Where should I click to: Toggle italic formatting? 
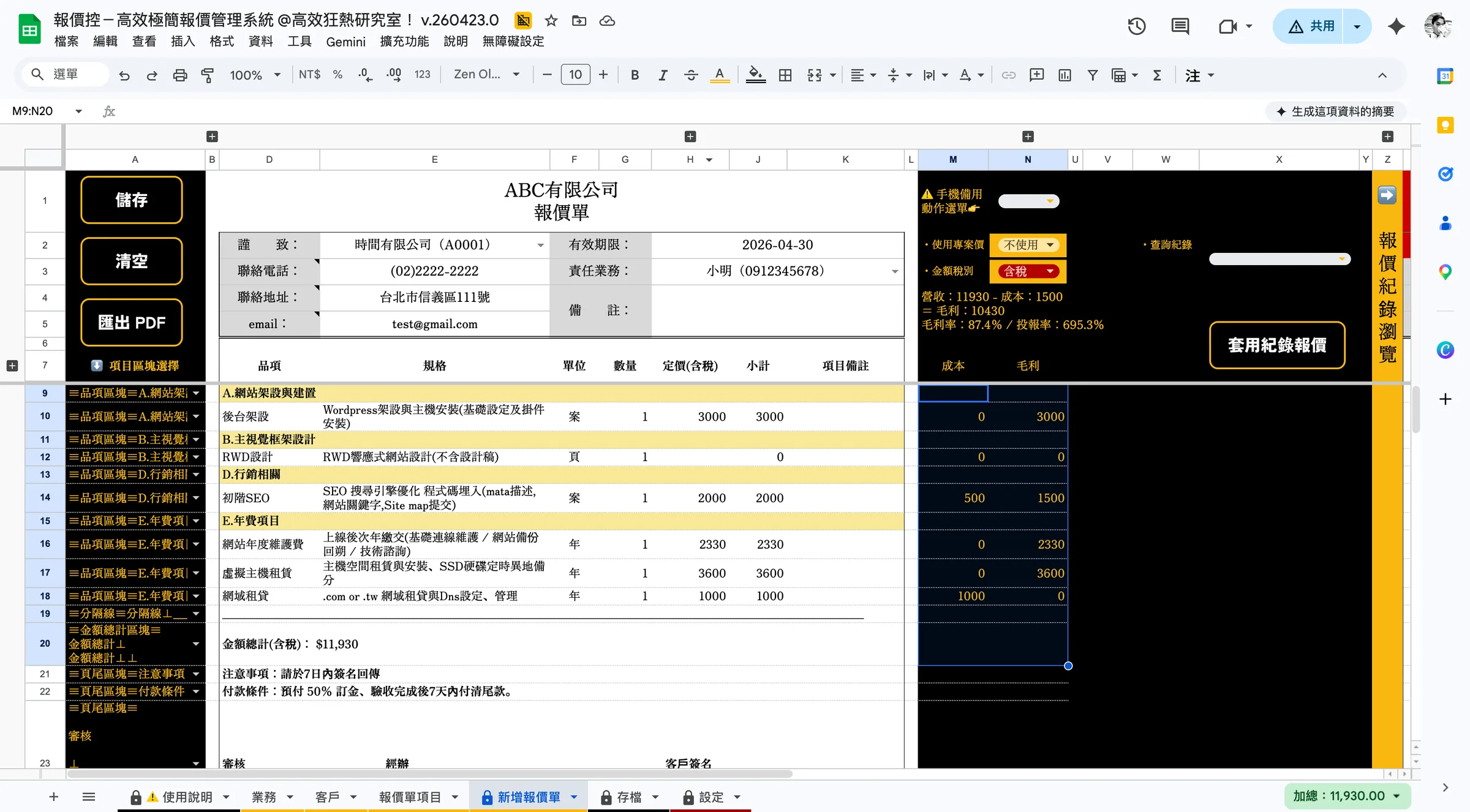tap(663, 75)
